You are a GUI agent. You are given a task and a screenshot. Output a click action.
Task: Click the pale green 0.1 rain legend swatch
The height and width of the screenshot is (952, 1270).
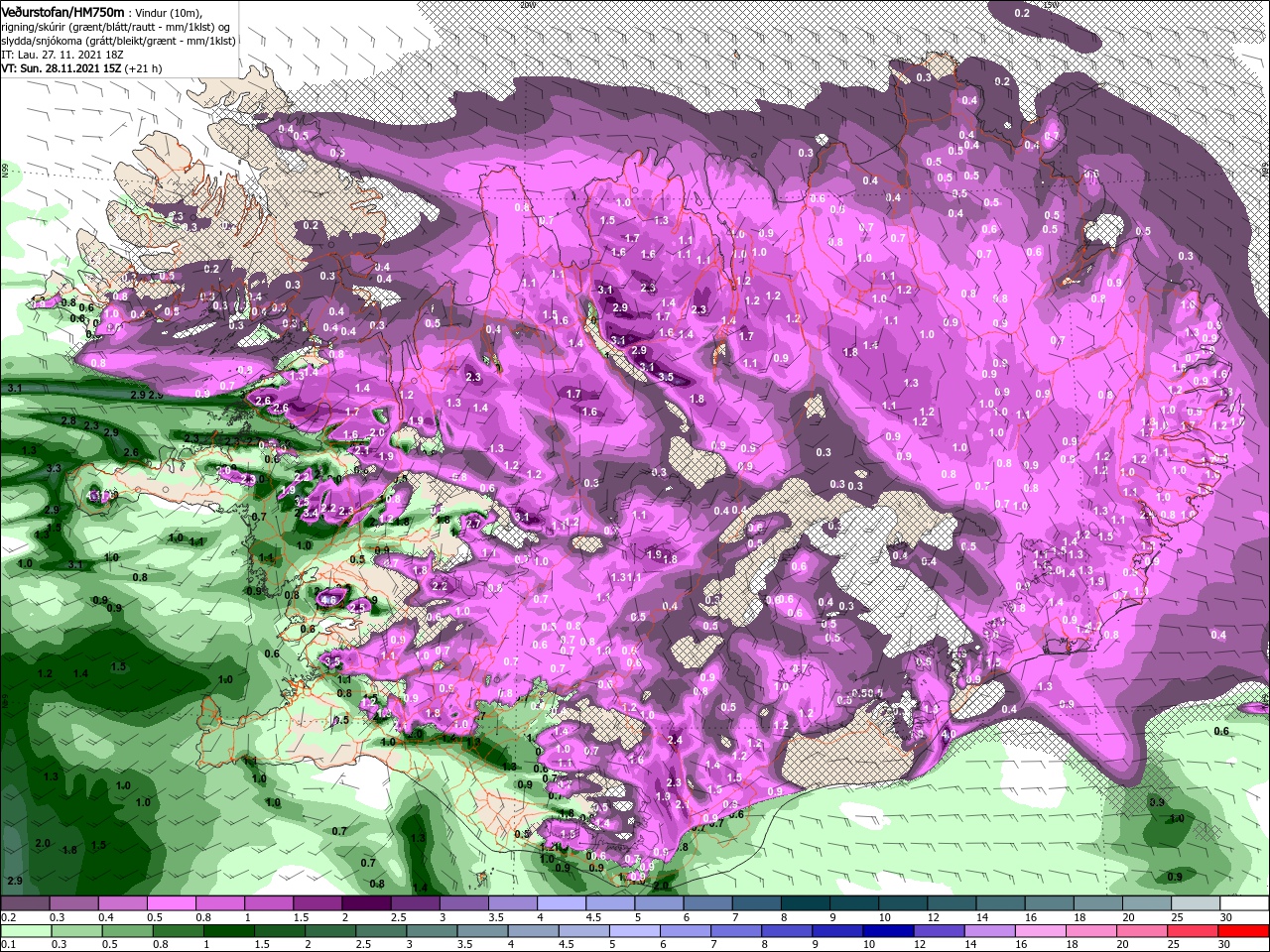tap(25, 932)
